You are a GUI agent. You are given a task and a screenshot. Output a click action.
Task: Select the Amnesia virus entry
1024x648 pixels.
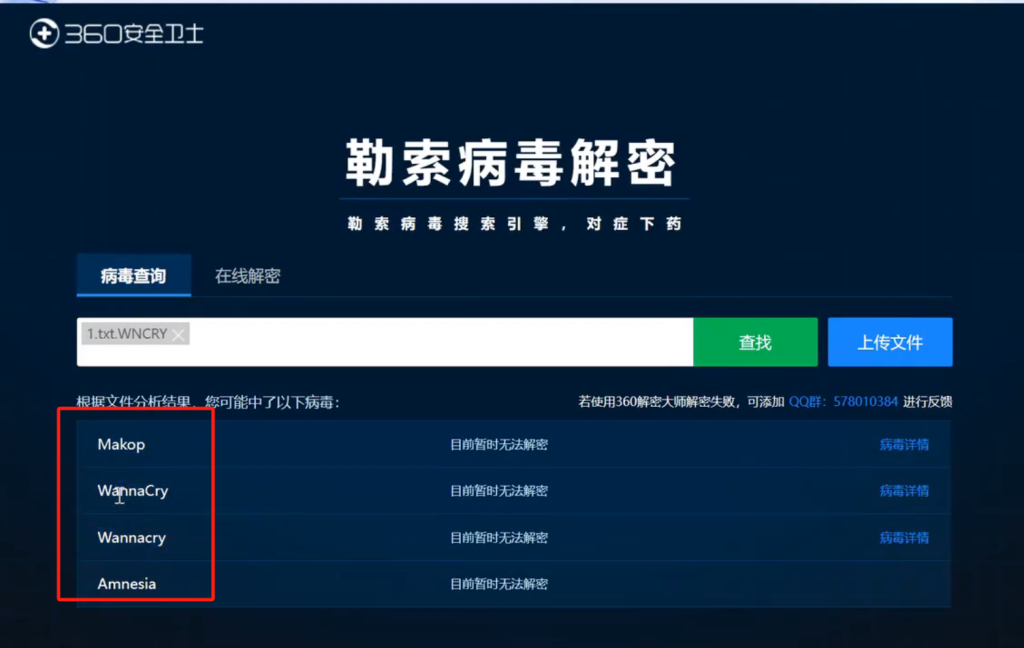127,584
